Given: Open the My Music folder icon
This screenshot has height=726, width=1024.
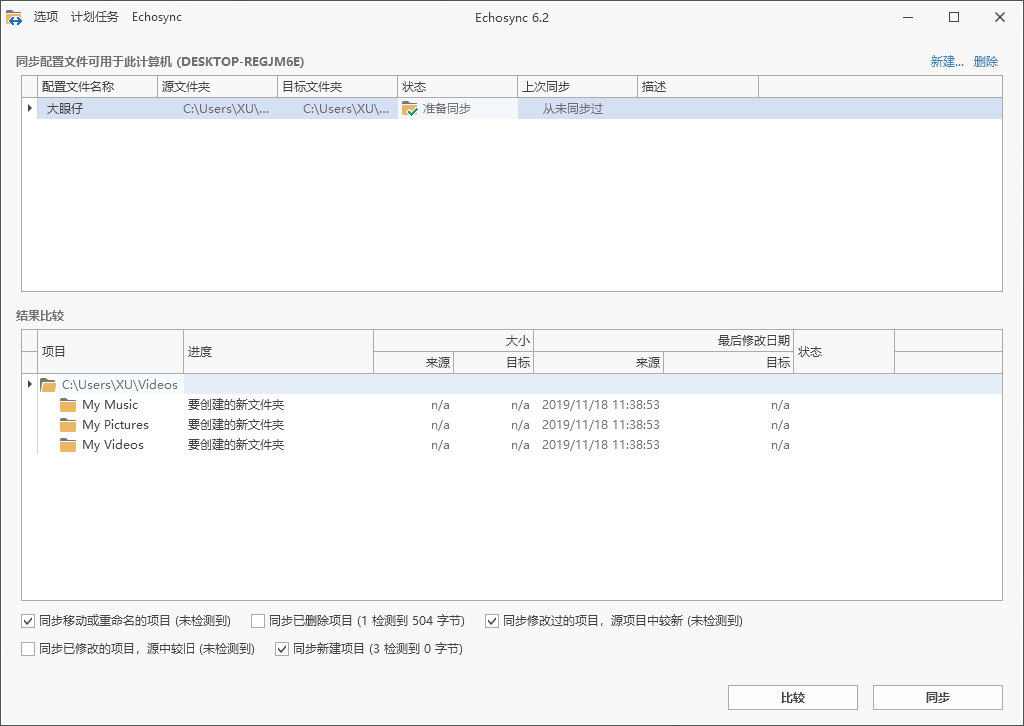Looking at the screenshot, I should coord(66,404).
